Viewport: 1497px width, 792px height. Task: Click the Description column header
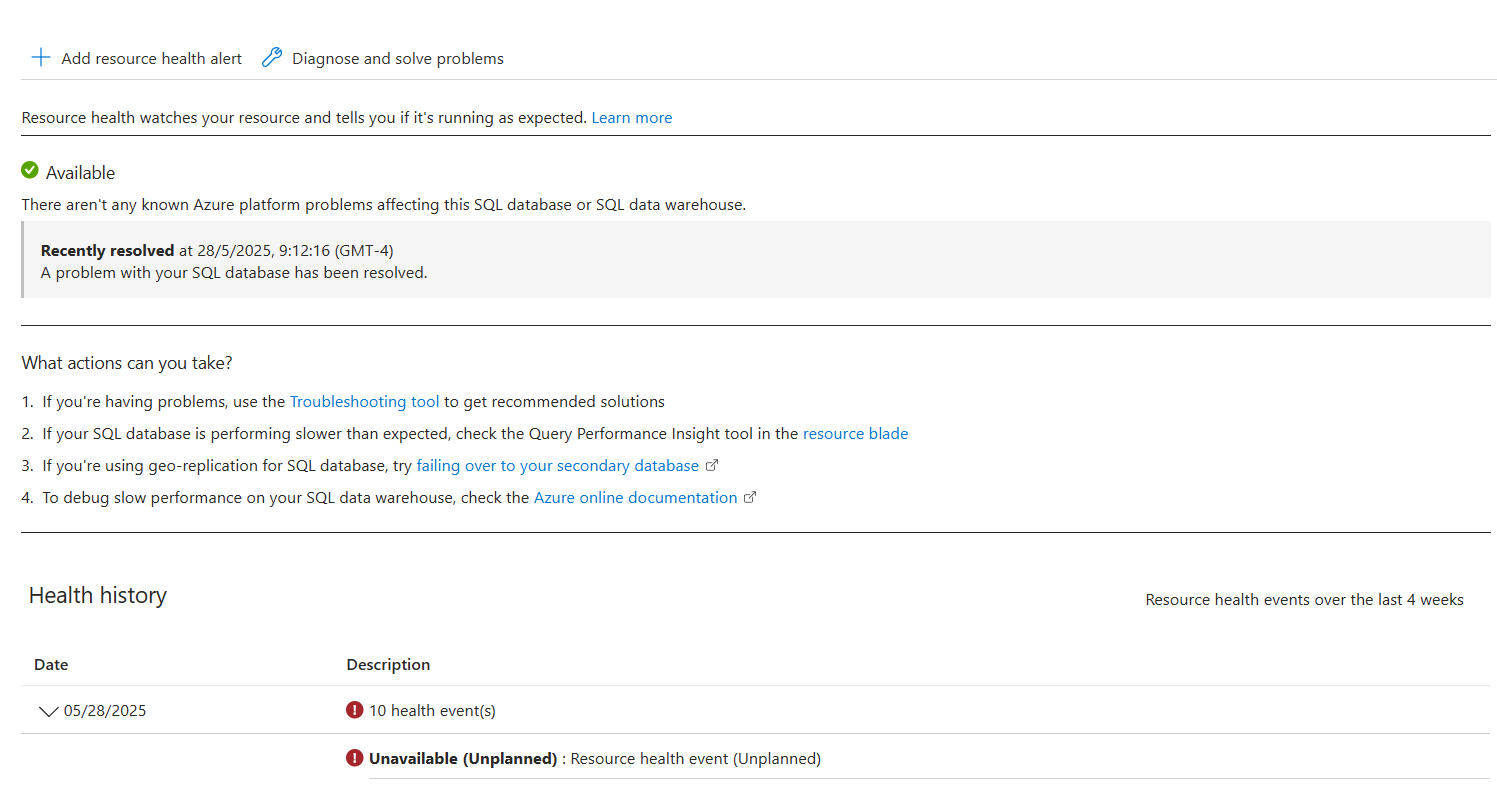click(388, 664)
